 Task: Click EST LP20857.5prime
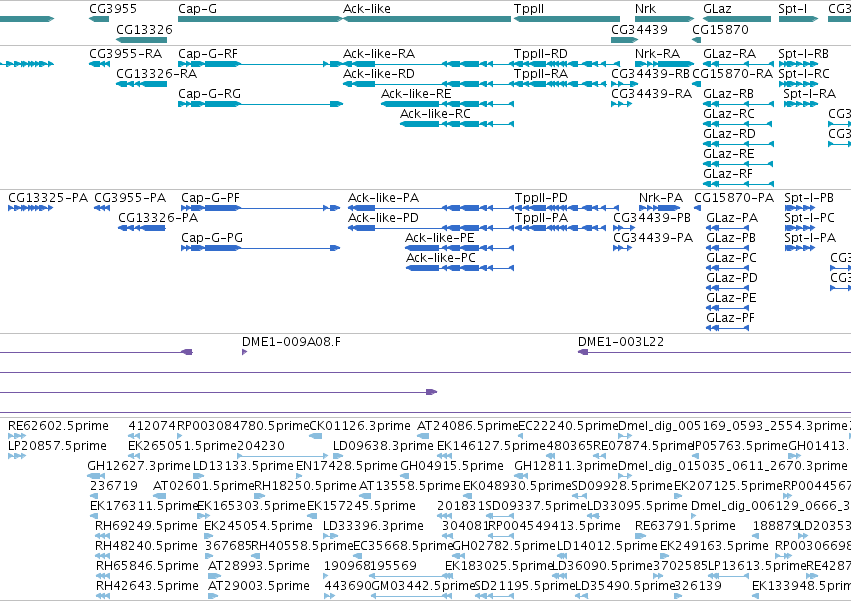[57, 446]
